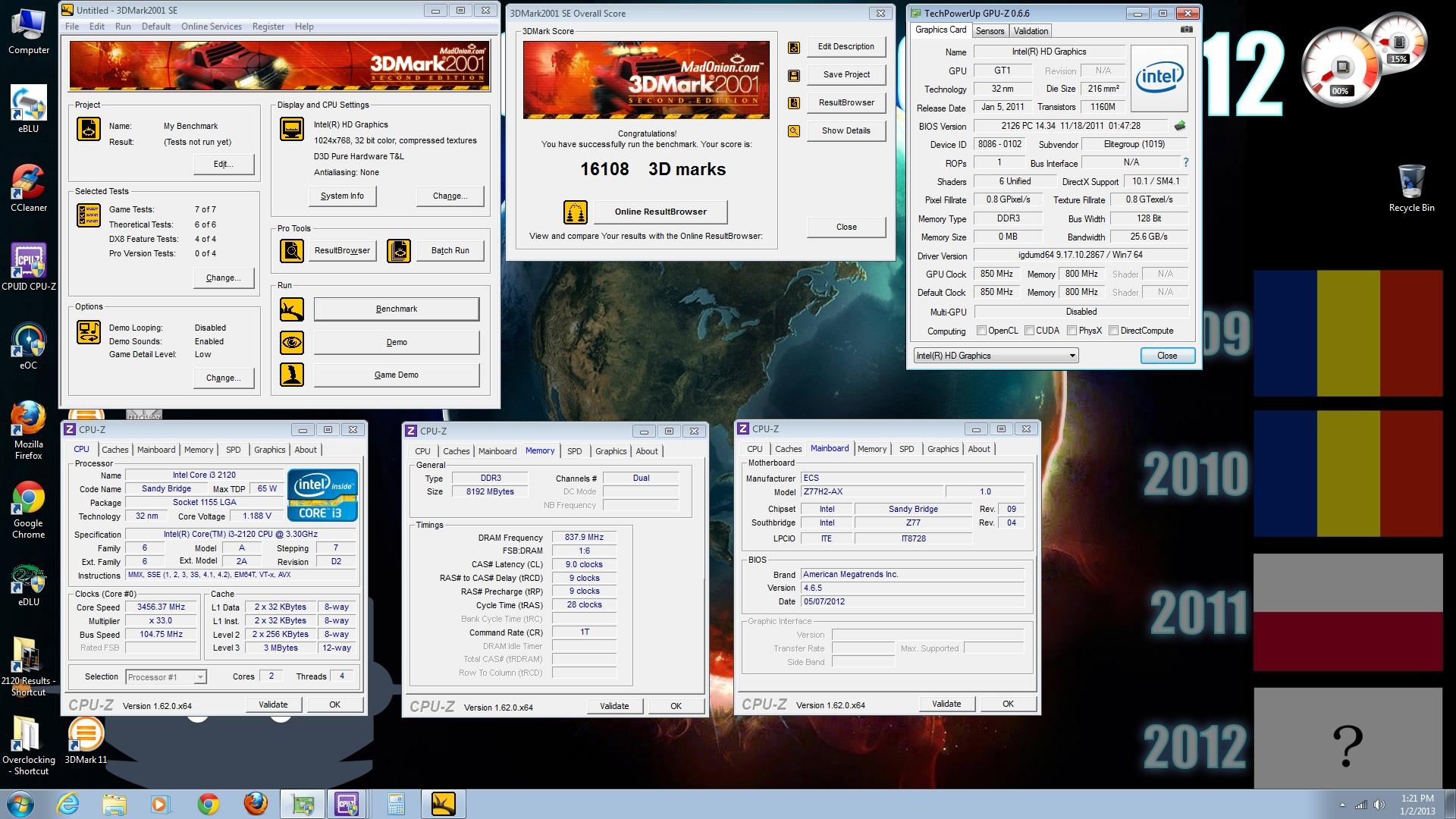Open Processor #1 selection dropdown
Screen dimensions: 1456x819
[x=165, y=677]
